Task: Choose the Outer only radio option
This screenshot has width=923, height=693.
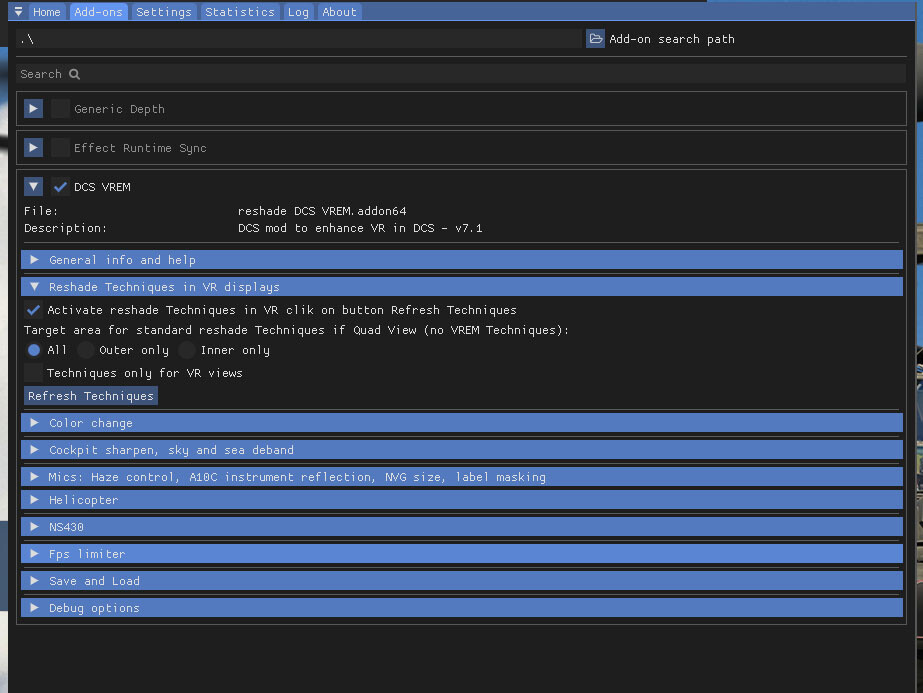Action: point(86,350)
